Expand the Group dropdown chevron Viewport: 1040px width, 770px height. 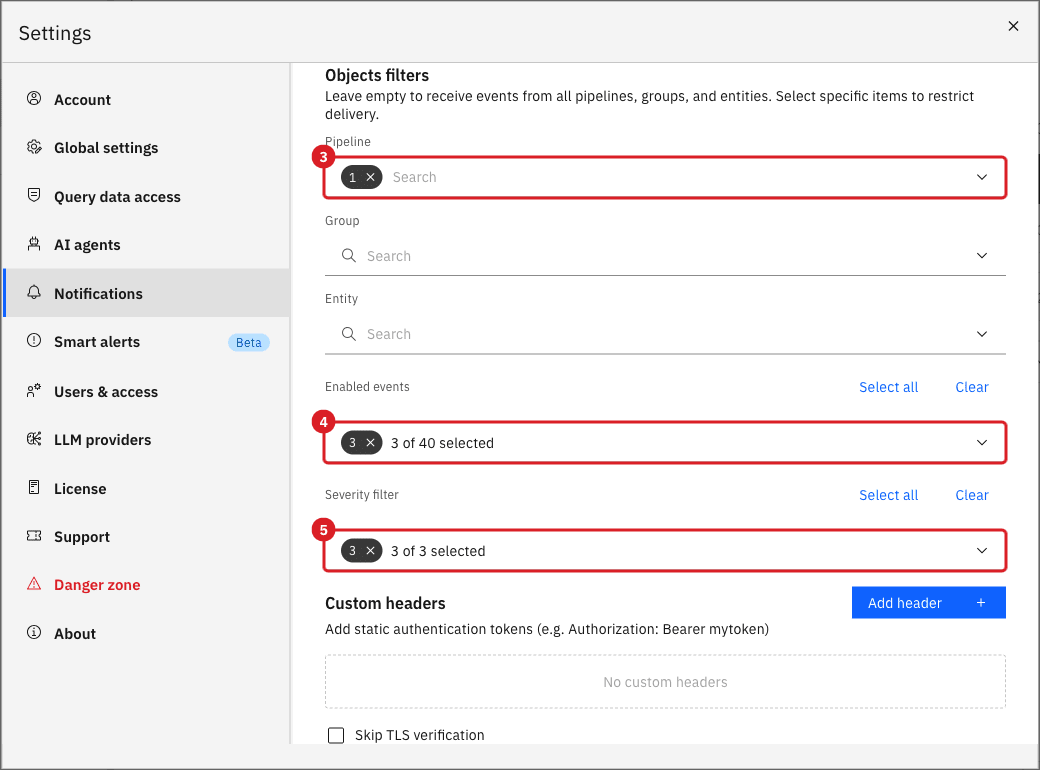pyautogui.click(x=982, y=255)
